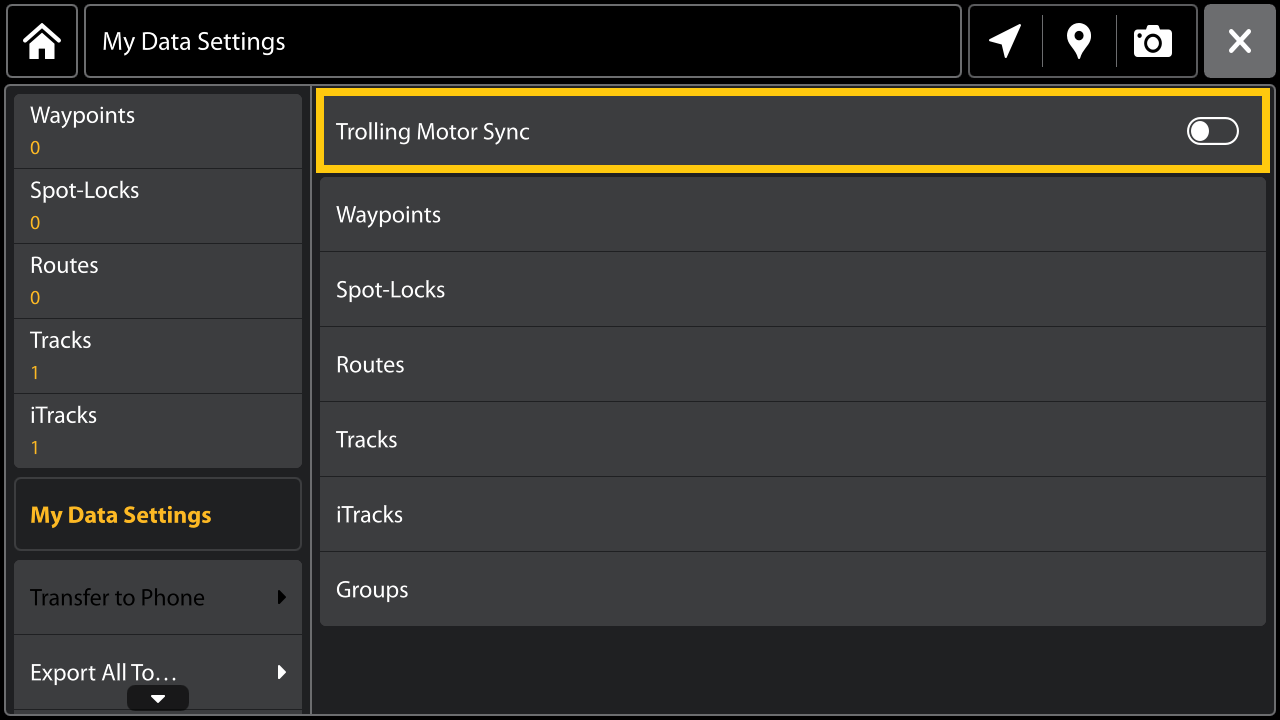Show more sidebar items with down arrow
Viewport: 1280px width, 720px height.
158,698
